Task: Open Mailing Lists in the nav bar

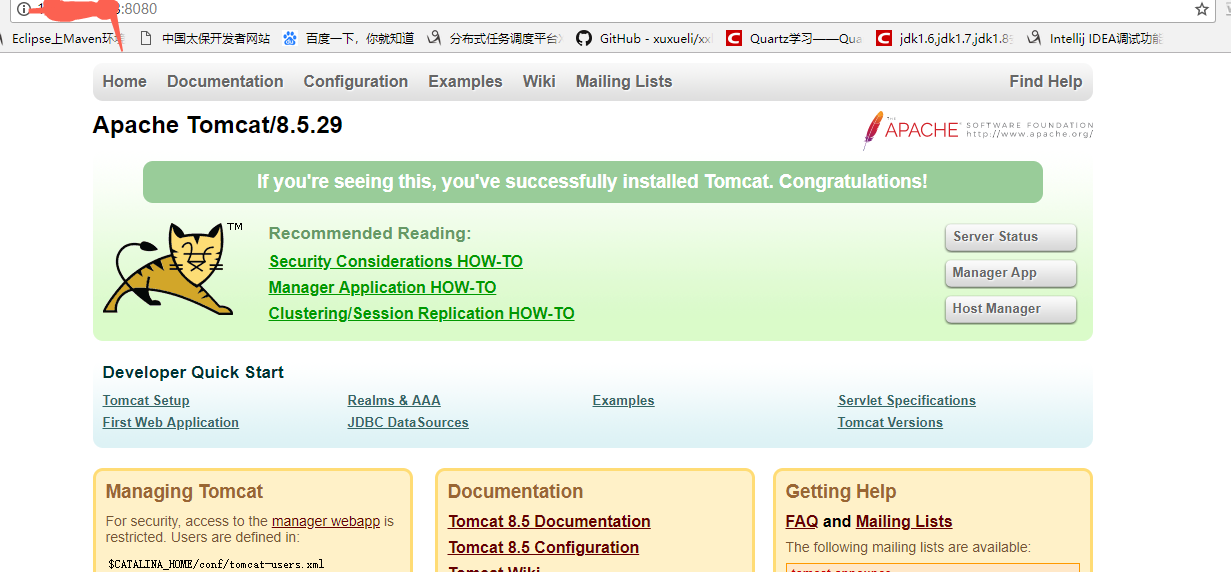Action: click(624, 82)
